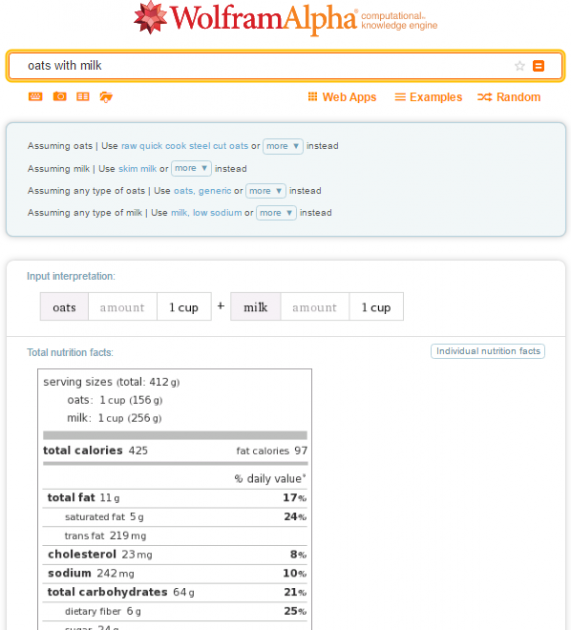
Task: Open the extended keyboard icon
Action: pyautogui.click(x=35, y=96)
